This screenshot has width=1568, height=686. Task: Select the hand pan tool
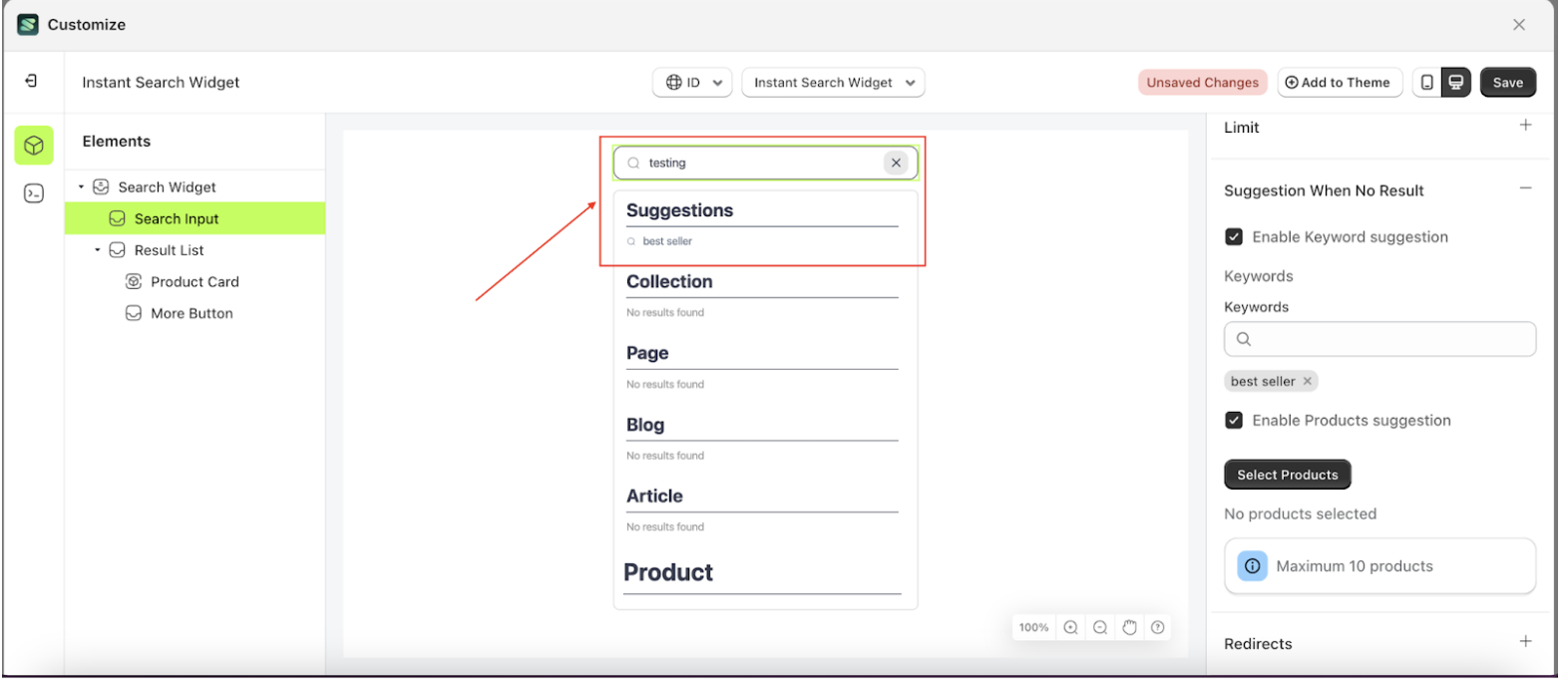coord(1129,627)
